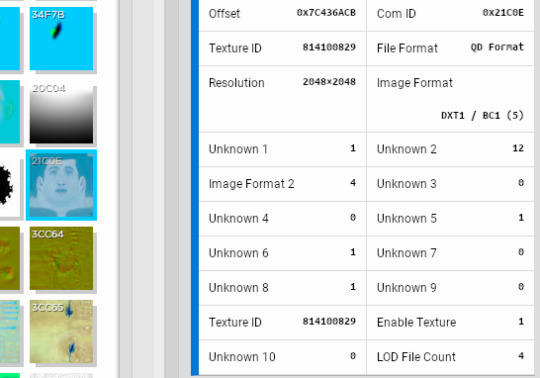This screenshot has height=378, width=540.
Task: Select the 3CC65 texture thumbnail
Action: (x=61, y=332)
